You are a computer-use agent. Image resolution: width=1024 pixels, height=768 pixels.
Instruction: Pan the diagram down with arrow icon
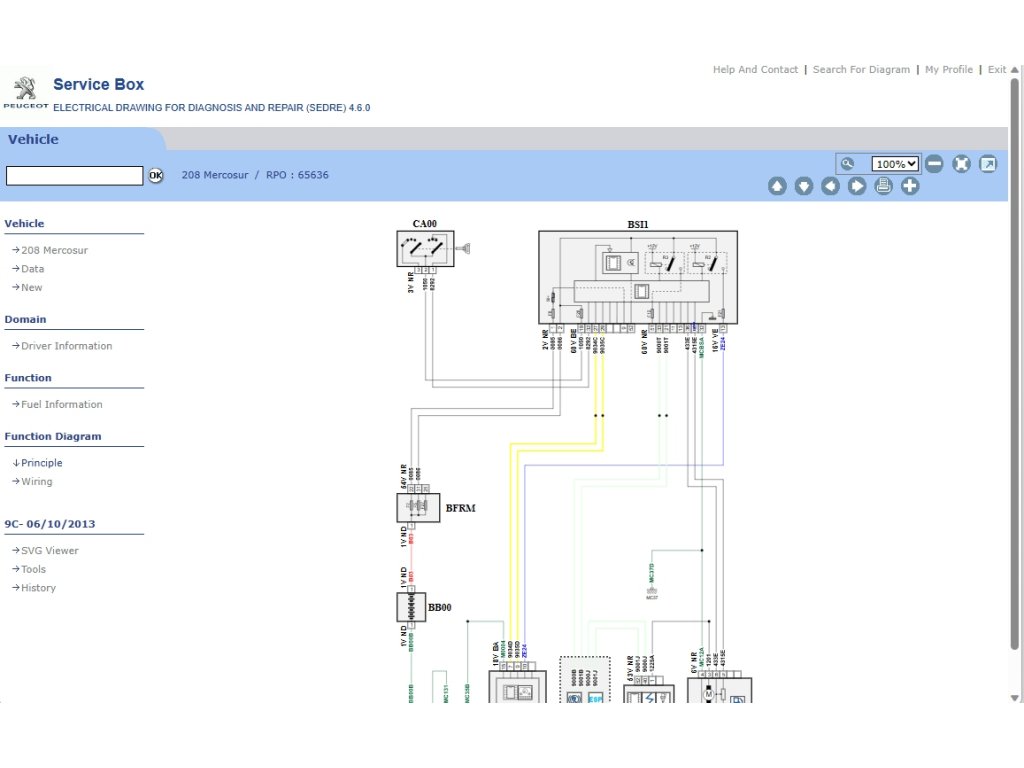point(804,186)
